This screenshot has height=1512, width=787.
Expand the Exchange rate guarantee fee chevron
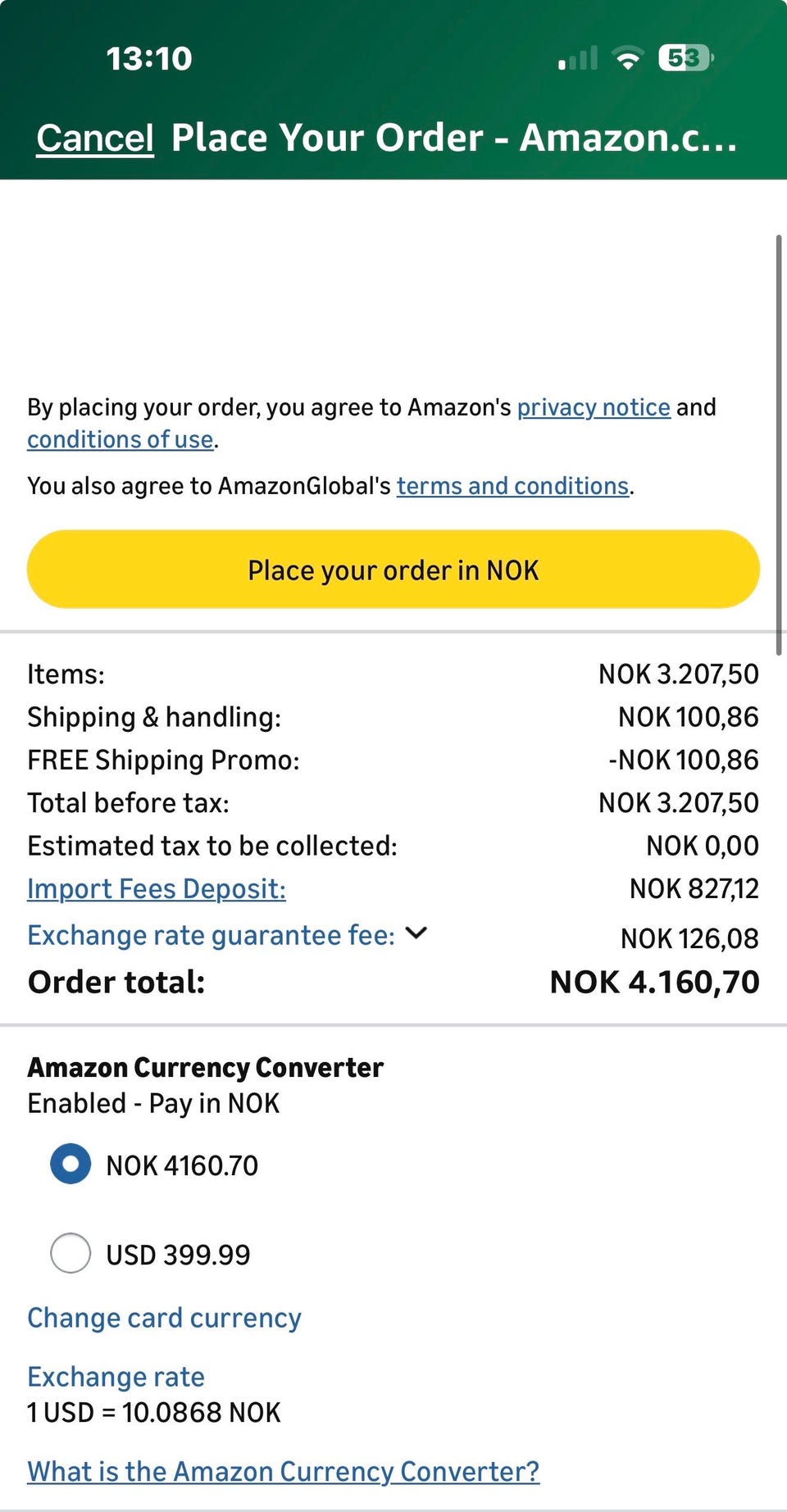[x=416, y=933]
